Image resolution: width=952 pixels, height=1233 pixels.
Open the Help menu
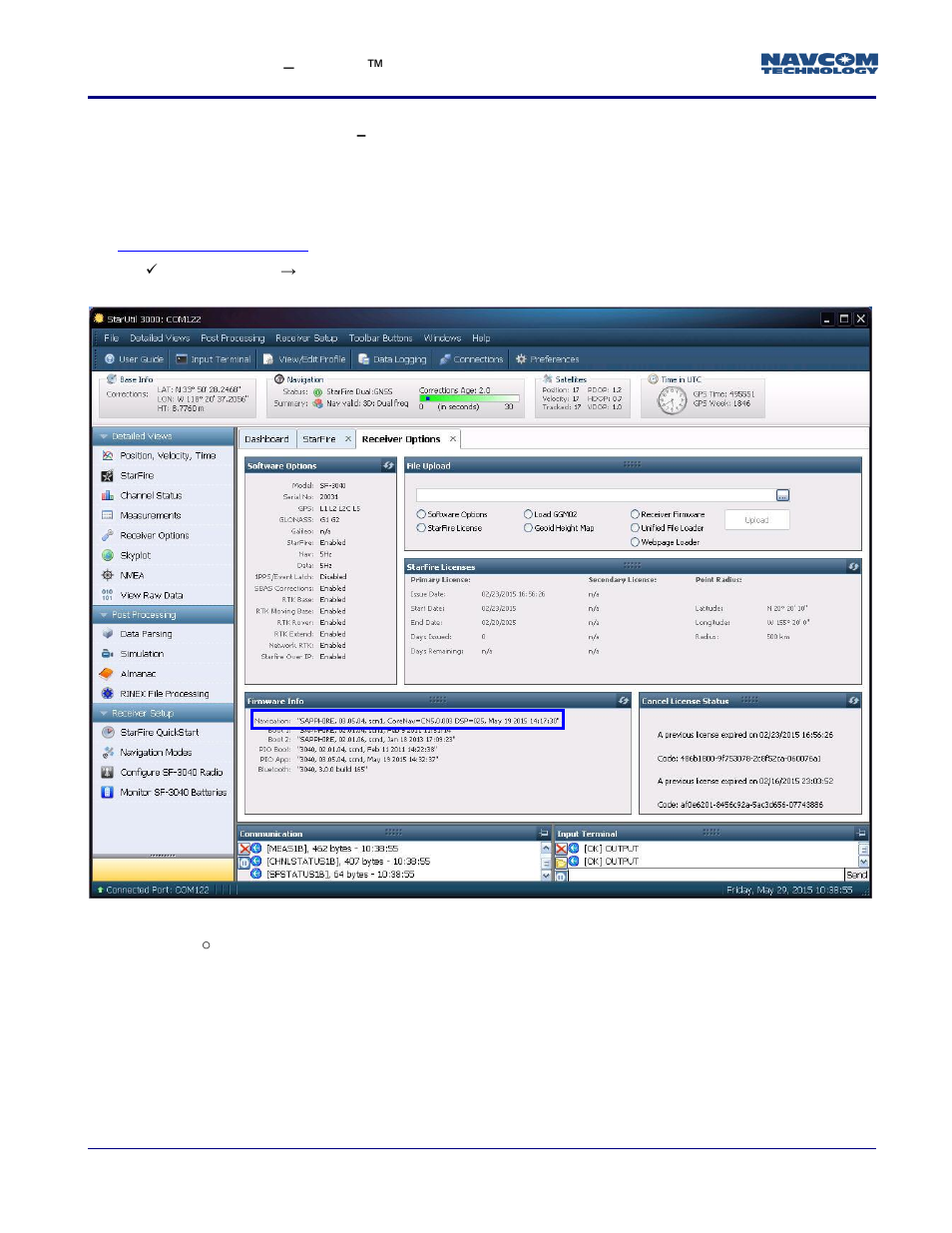pyautogui.click(x=481, y=338)
